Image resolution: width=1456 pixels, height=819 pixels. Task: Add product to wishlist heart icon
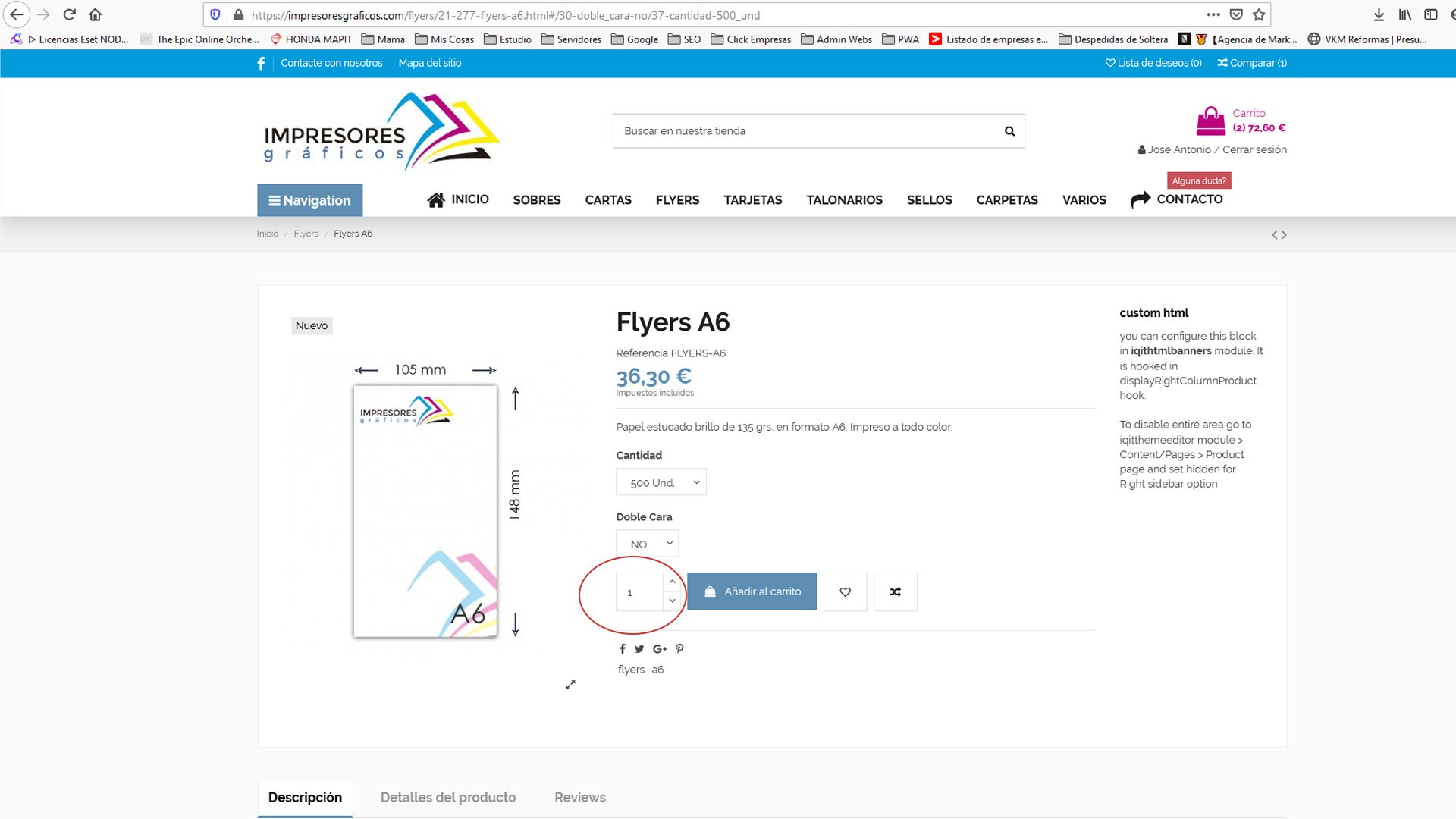[845, 592]
